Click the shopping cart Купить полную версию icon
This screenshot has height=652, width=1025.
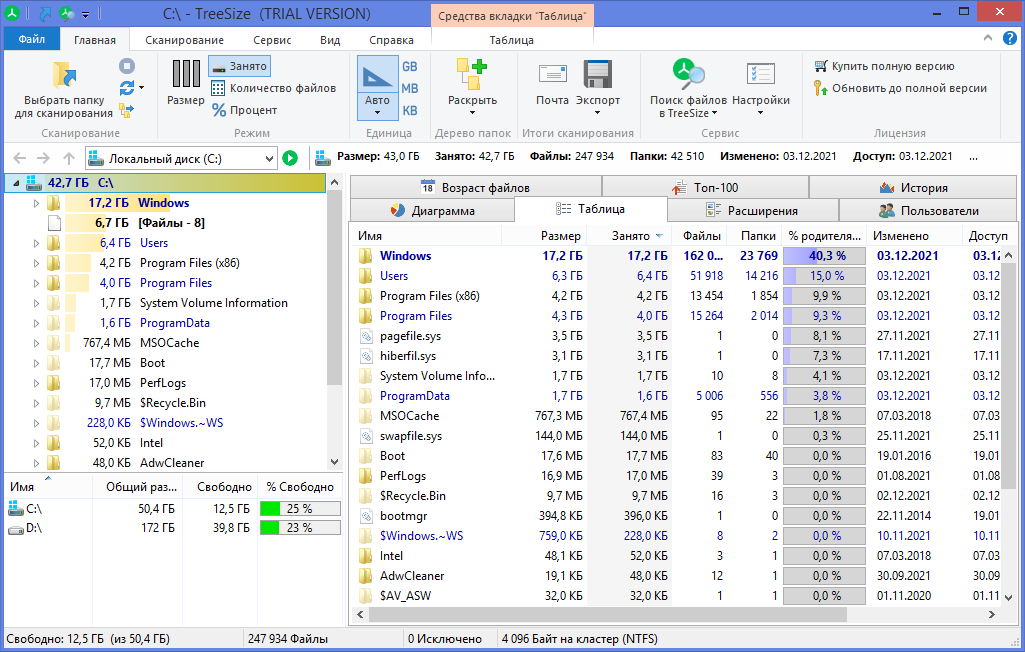(820, 66)
